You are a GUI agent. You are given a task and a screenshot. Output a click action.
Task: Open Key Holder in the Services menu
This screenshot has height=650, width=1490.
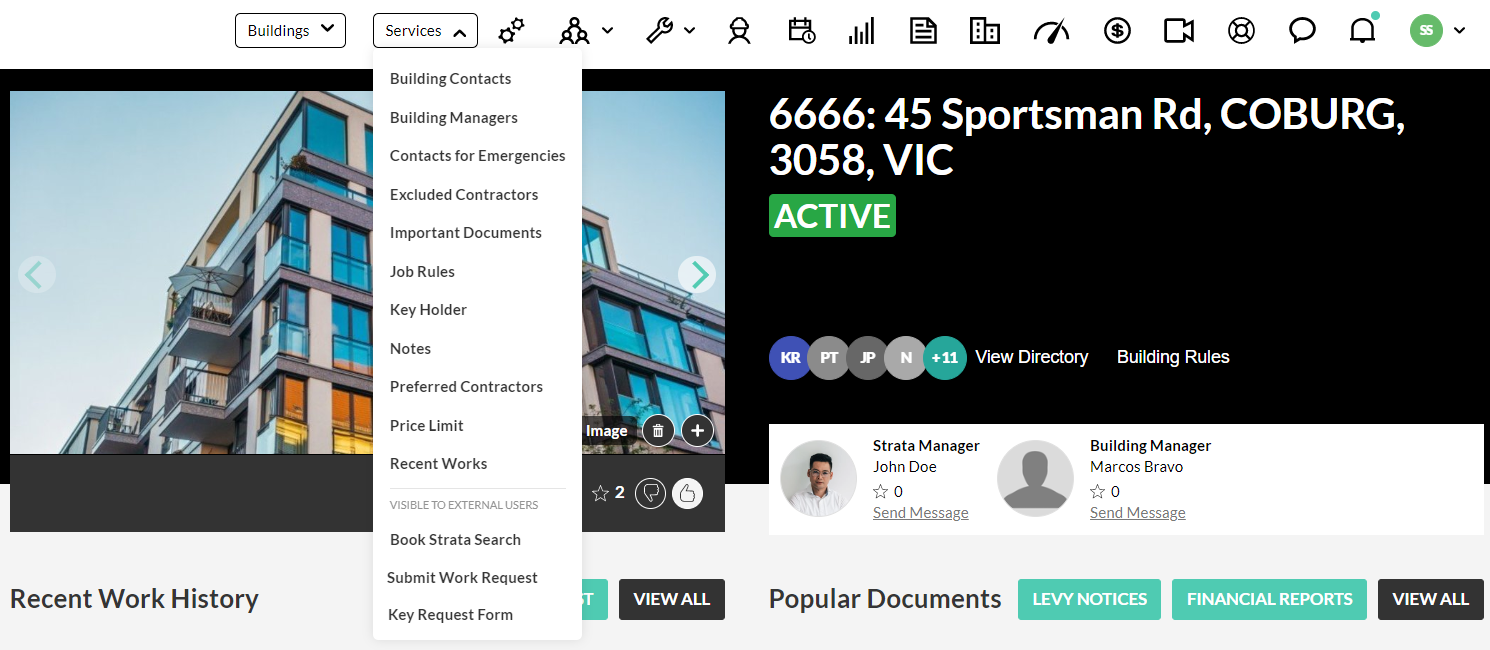point(428,309)
